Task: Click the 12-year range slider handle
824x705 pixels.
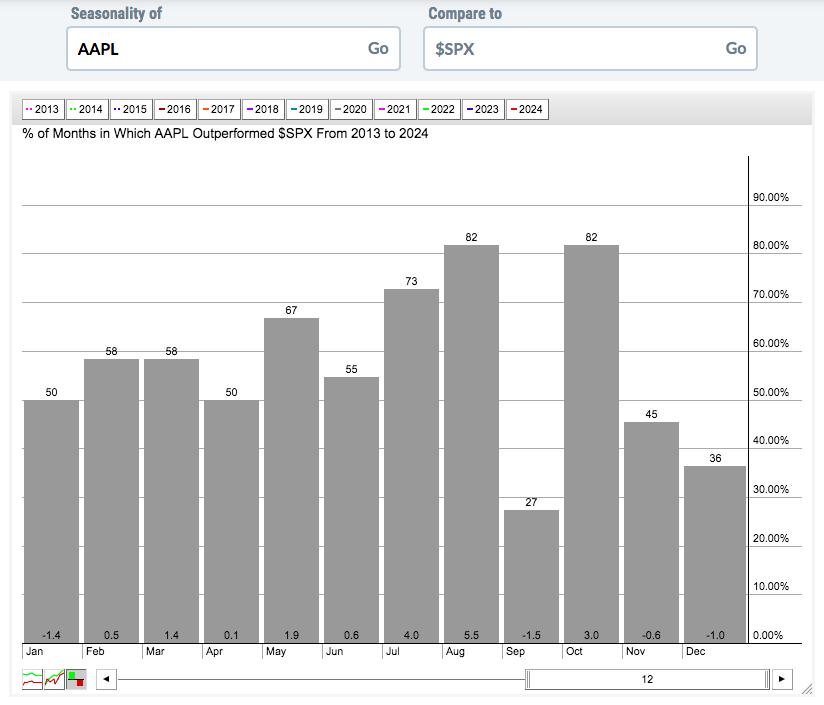Action: pos(647,679)
